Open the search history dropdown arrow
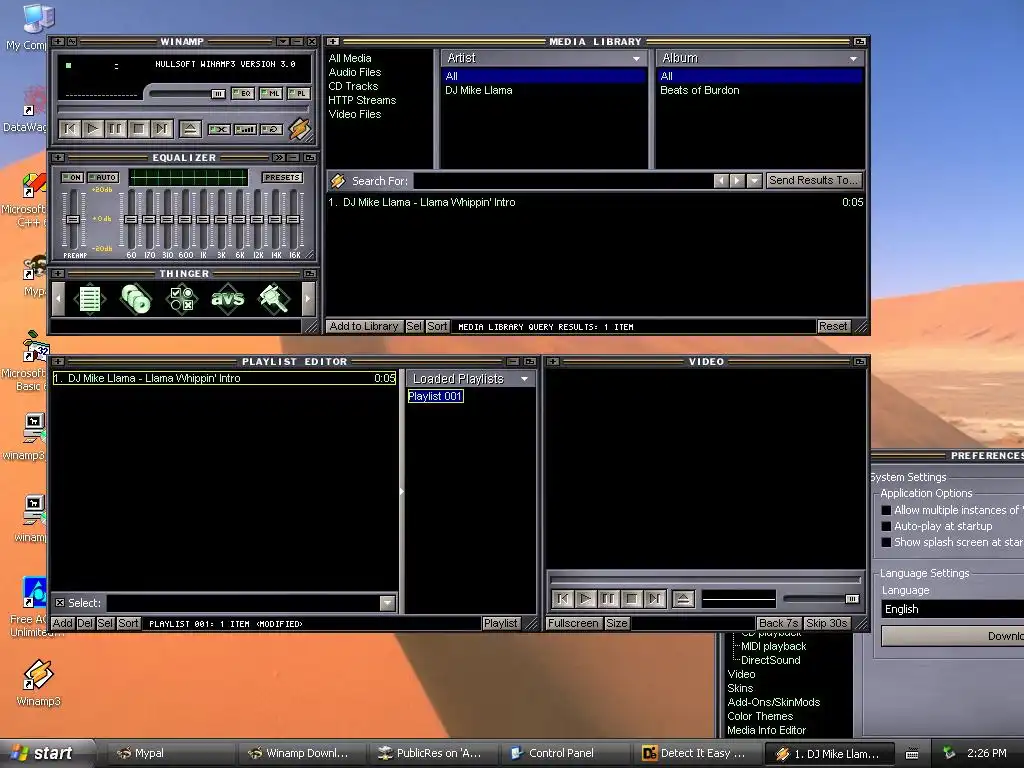 click(754, 181)
